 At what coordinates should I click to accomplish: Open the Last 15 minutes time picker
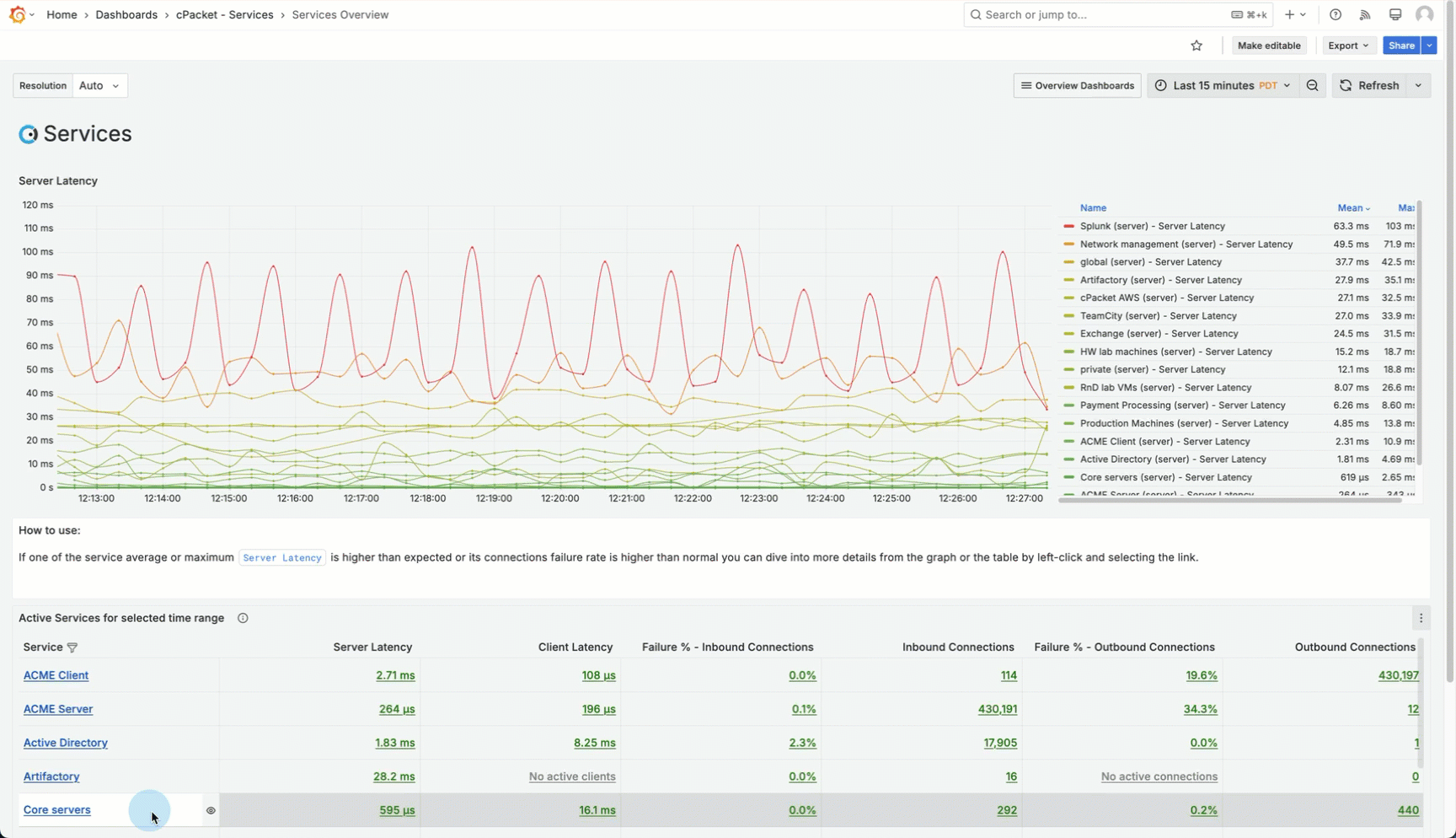1223,85
